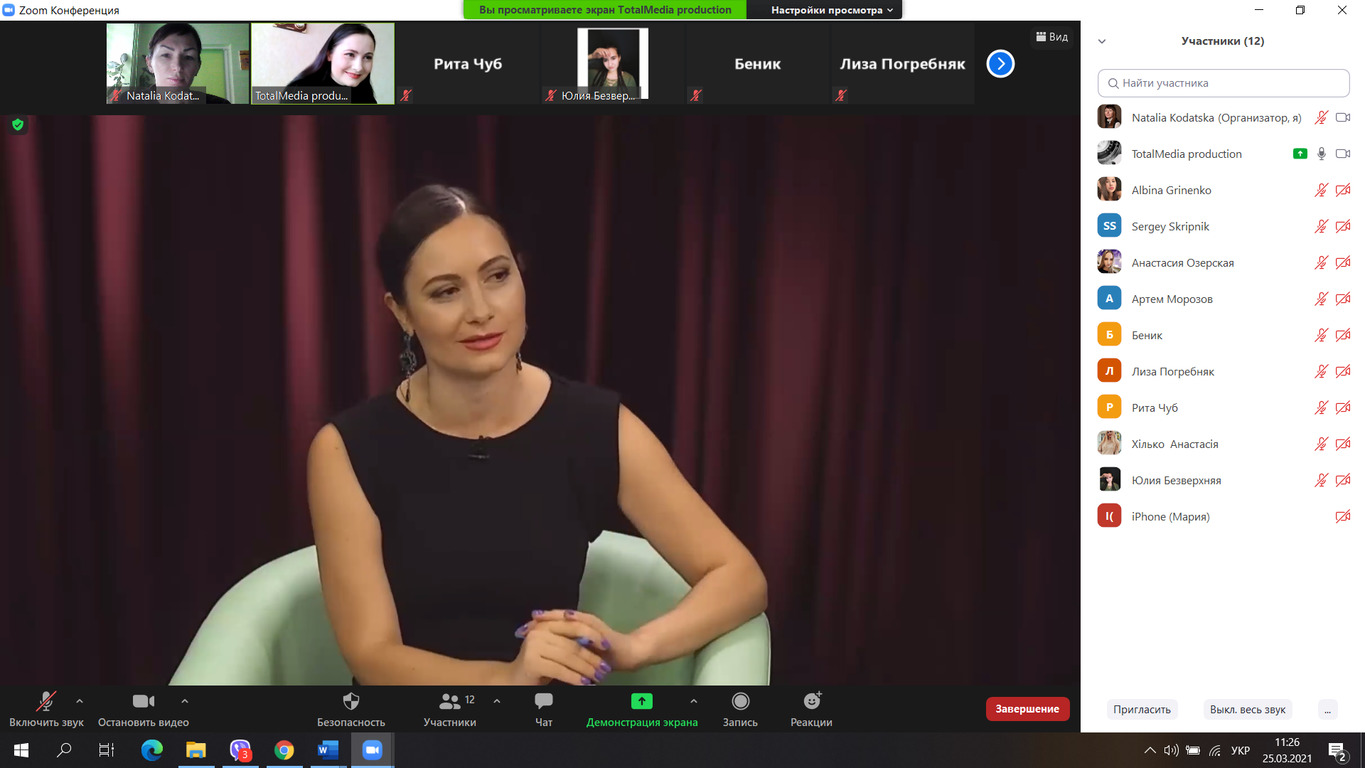The height and width of the screenshot is (768, 1365).
Task: Select Юлия Безверхняя video thumbnail
Action: coord(612,63)
